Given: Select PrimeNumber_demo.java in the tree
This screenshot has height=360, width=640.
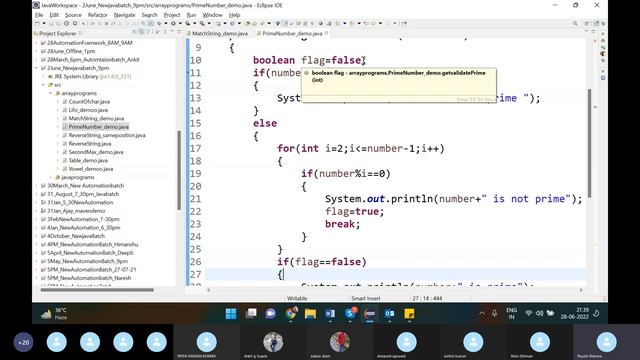Looking at the screenshot, I should 98,127.
